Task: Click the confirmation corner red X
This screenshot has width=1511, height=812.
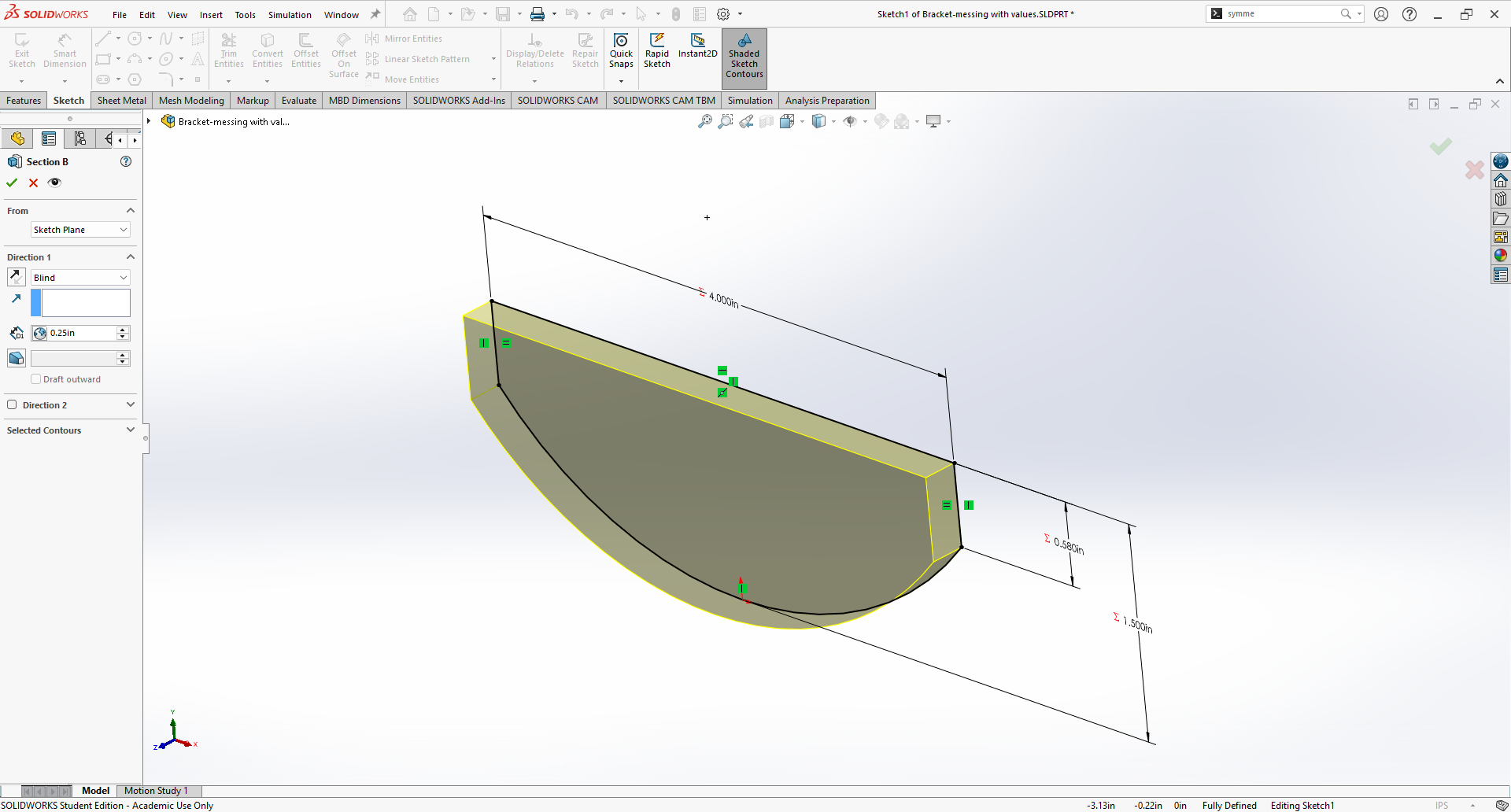Action: (x=1475, y=169)
